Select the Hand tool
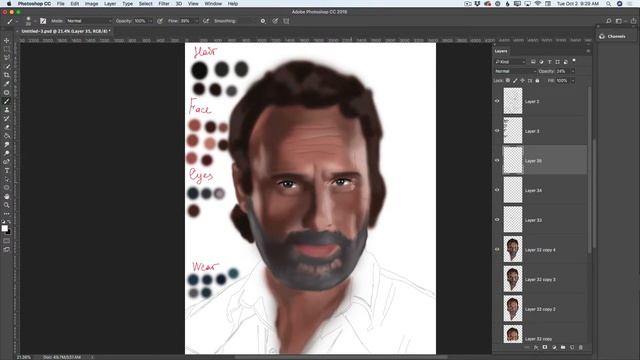This screenshot has width=640, height=360. tap(7, 196)
